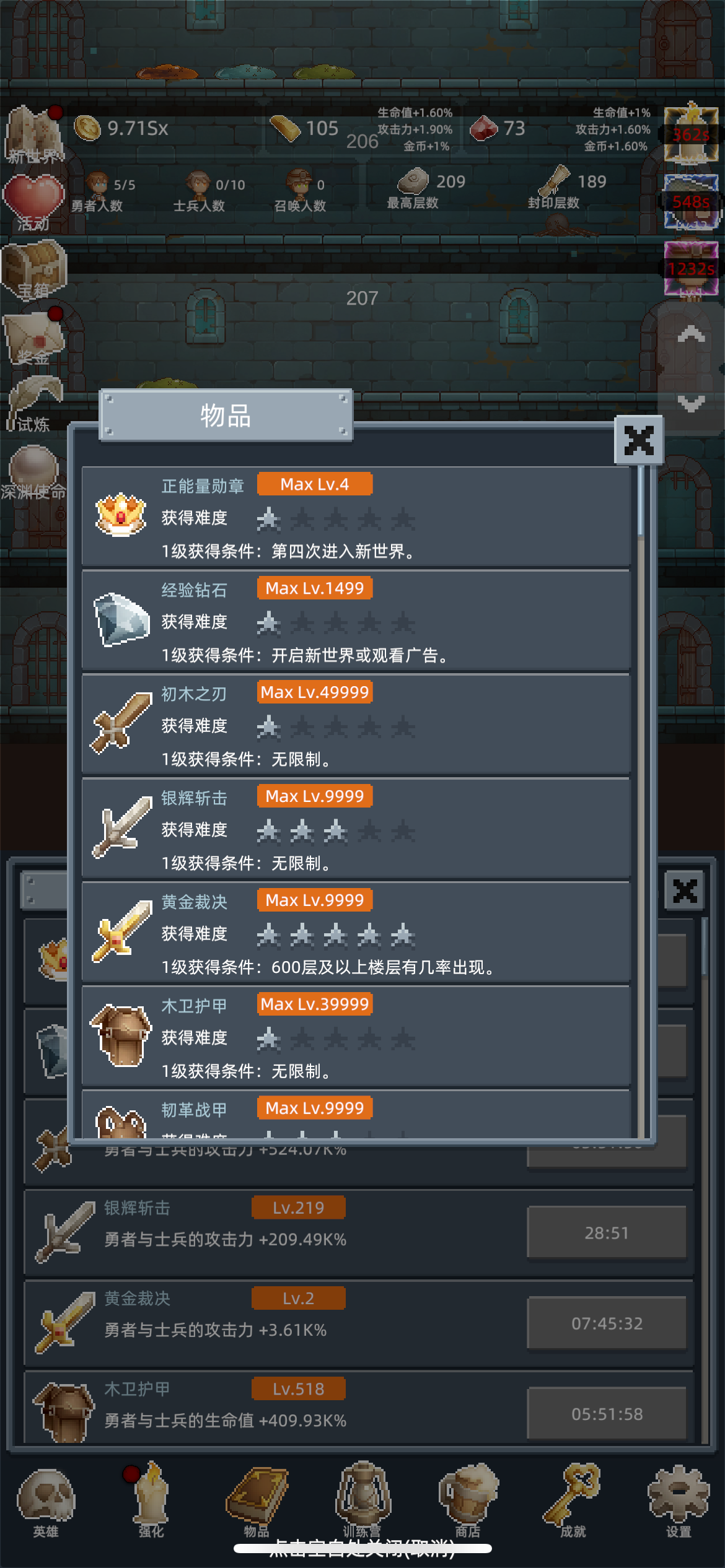Tap the 1232s timed buff icon
Screen dimensions: 725x1568
pos(691,269)
